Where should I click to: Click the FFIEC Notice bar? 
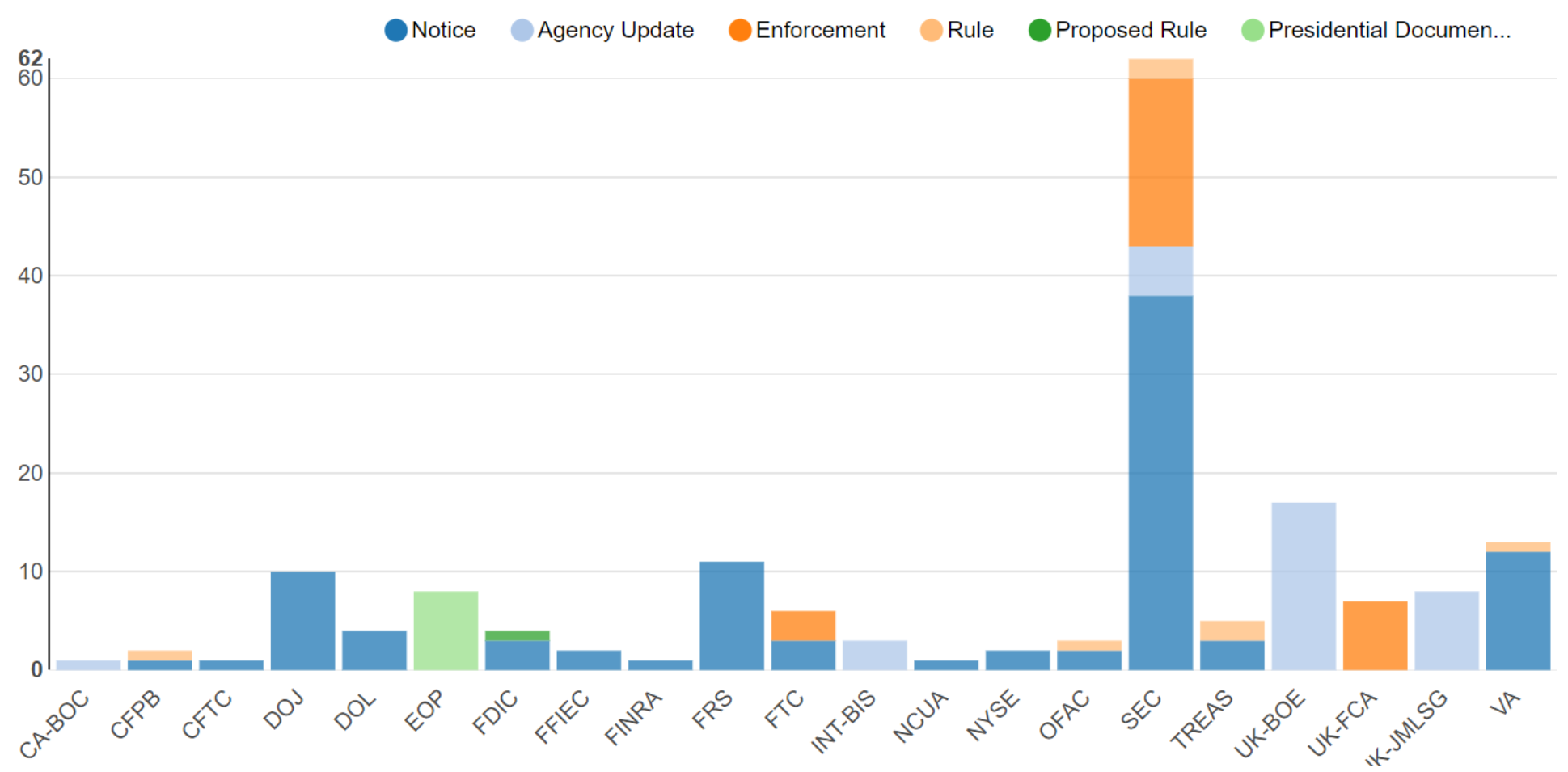tap(589, 660)
